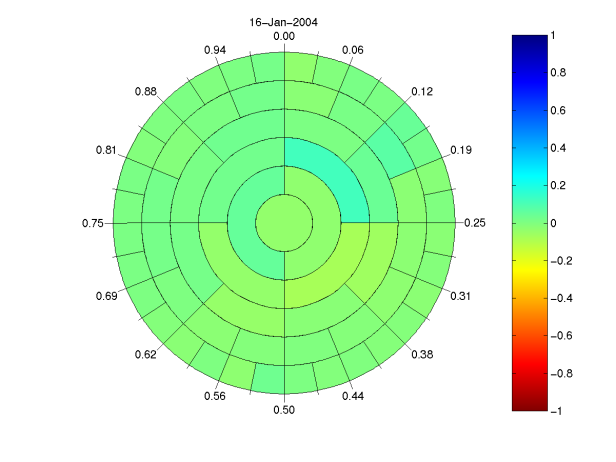Select the 0.69 angle label
This screenshot has height=462, width=616.
pyautogui.click(x=107, y=296)
